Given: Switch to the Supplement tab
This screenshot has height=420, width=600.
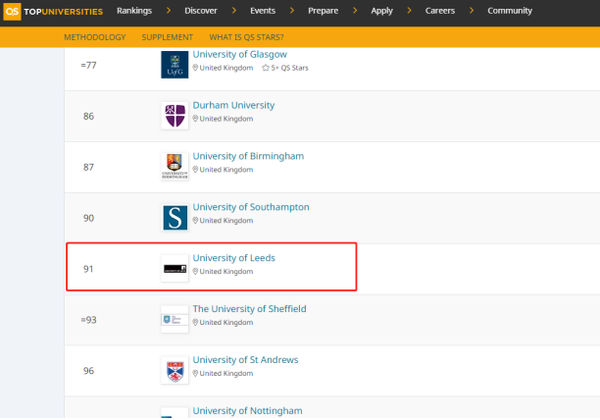Looking at the screenshot, I should pos(167,37).
